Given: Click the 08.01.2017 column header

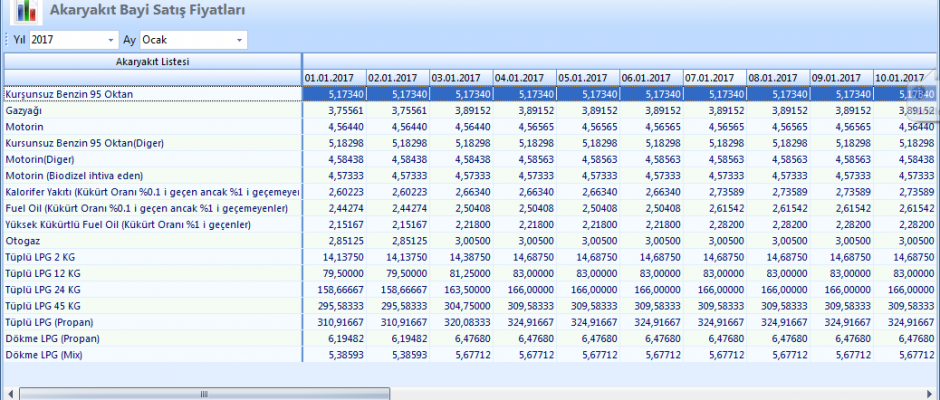Looking at the screenshot, I should 776,77.
